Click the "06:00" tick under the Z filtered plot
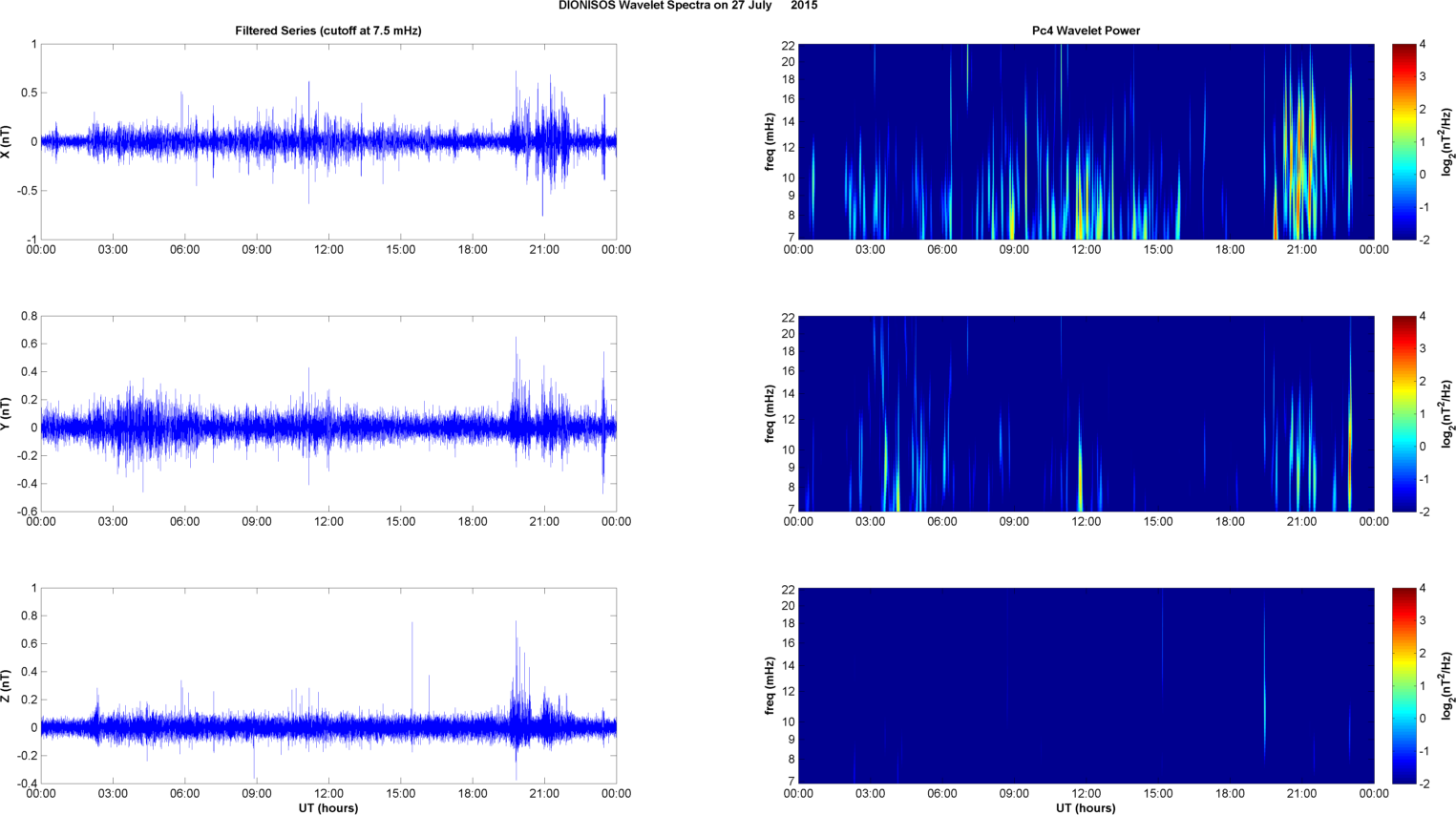The image size is (1456, 815). [x=184, y=793]
